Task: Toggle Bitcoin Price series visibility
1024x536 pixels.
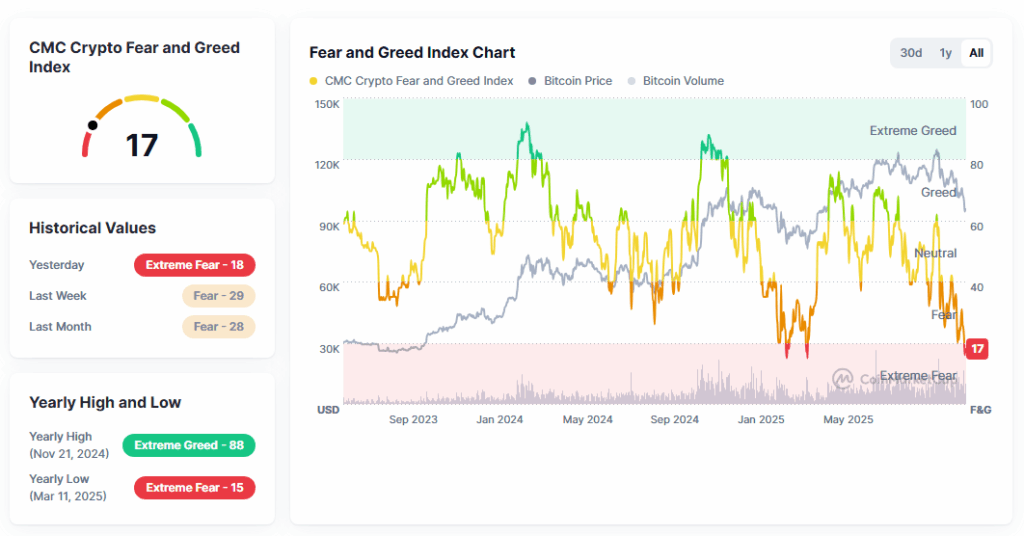Action: point(577,81)
